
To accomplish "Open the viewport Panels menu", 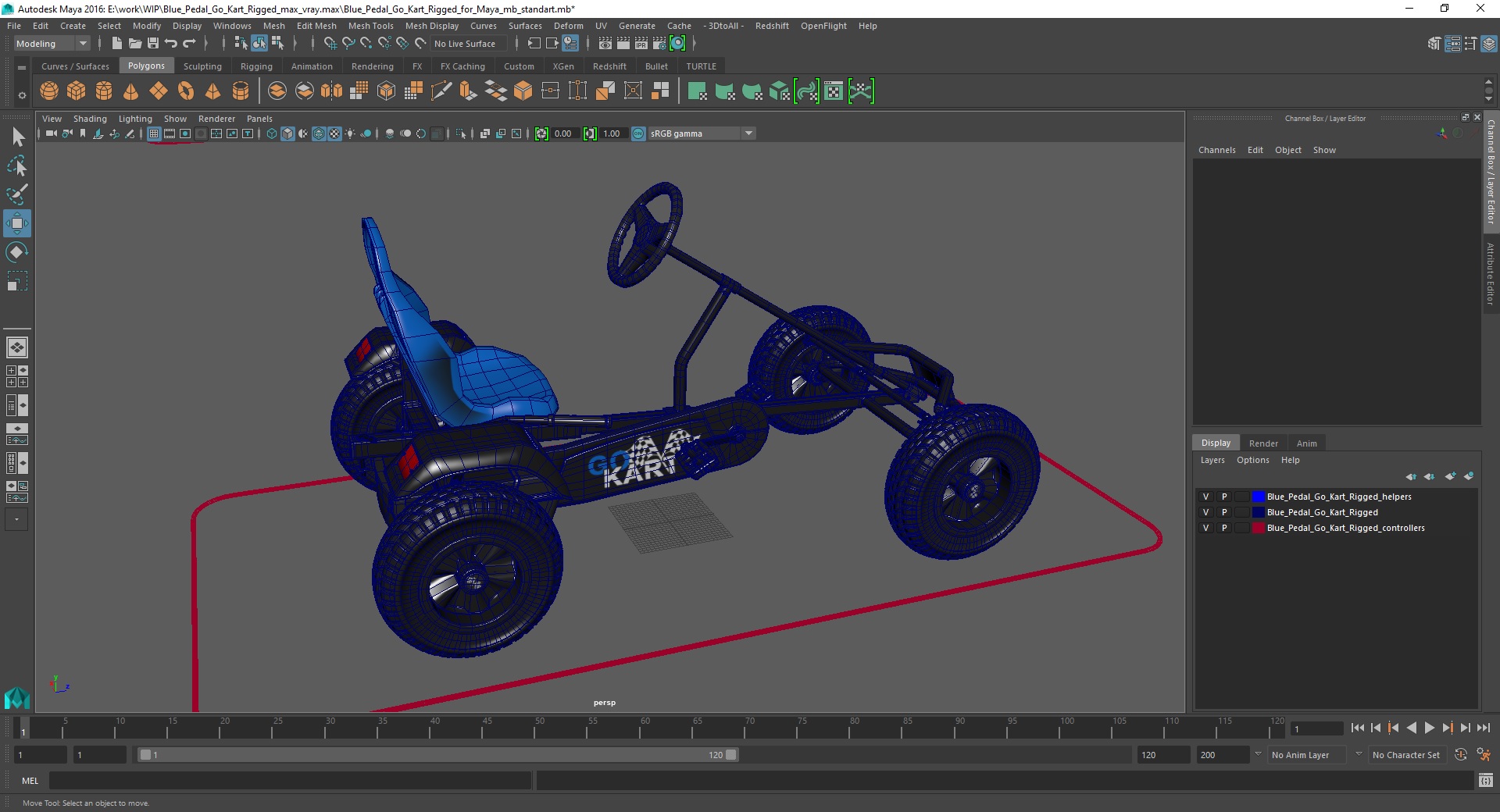I will (x=259, y=119).
